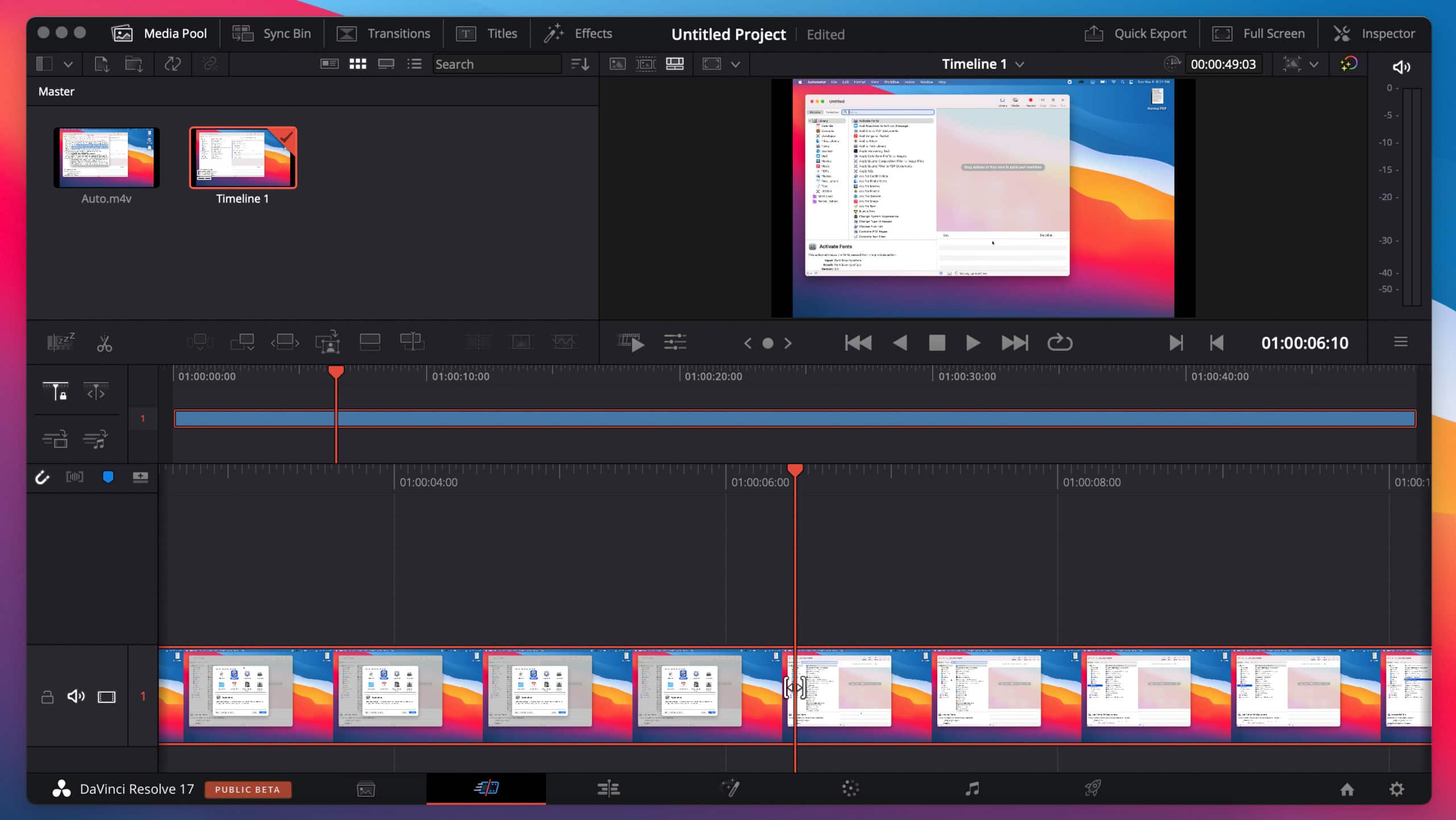
Task: Open the Timeline 1 dropdown
Action: point(1020,64)
